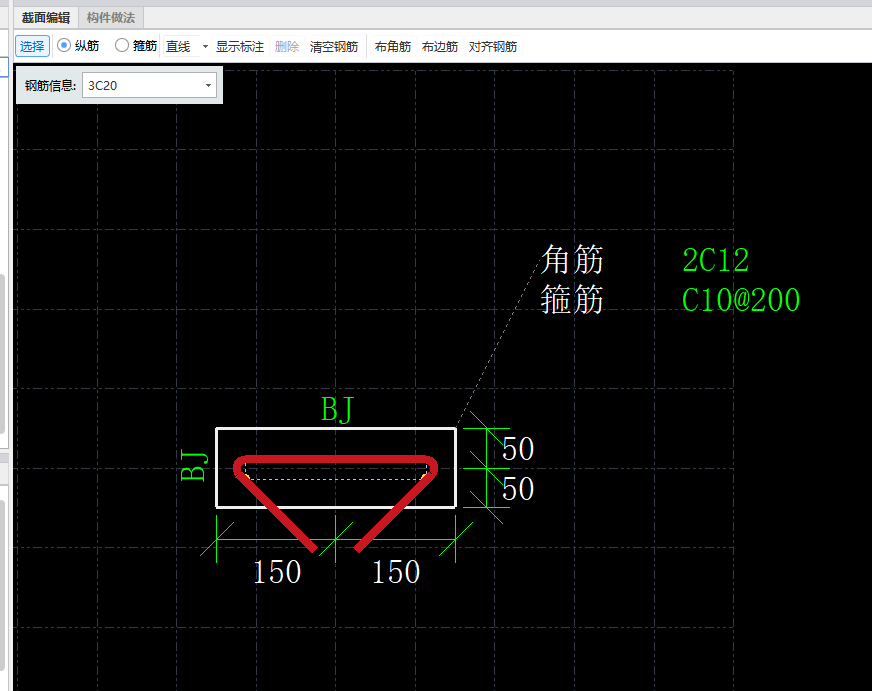Click the green 2C12 corner rebar value
The height and width of the screenshot is (691, 872).
pyautogui.click(x=715, y=261)
